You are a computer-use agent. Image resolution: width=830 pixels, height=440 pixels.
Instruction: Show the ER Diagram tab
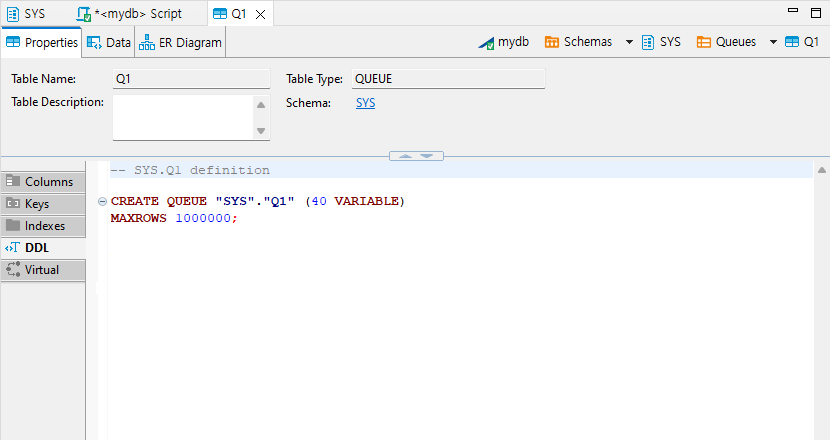pos(181,43)
